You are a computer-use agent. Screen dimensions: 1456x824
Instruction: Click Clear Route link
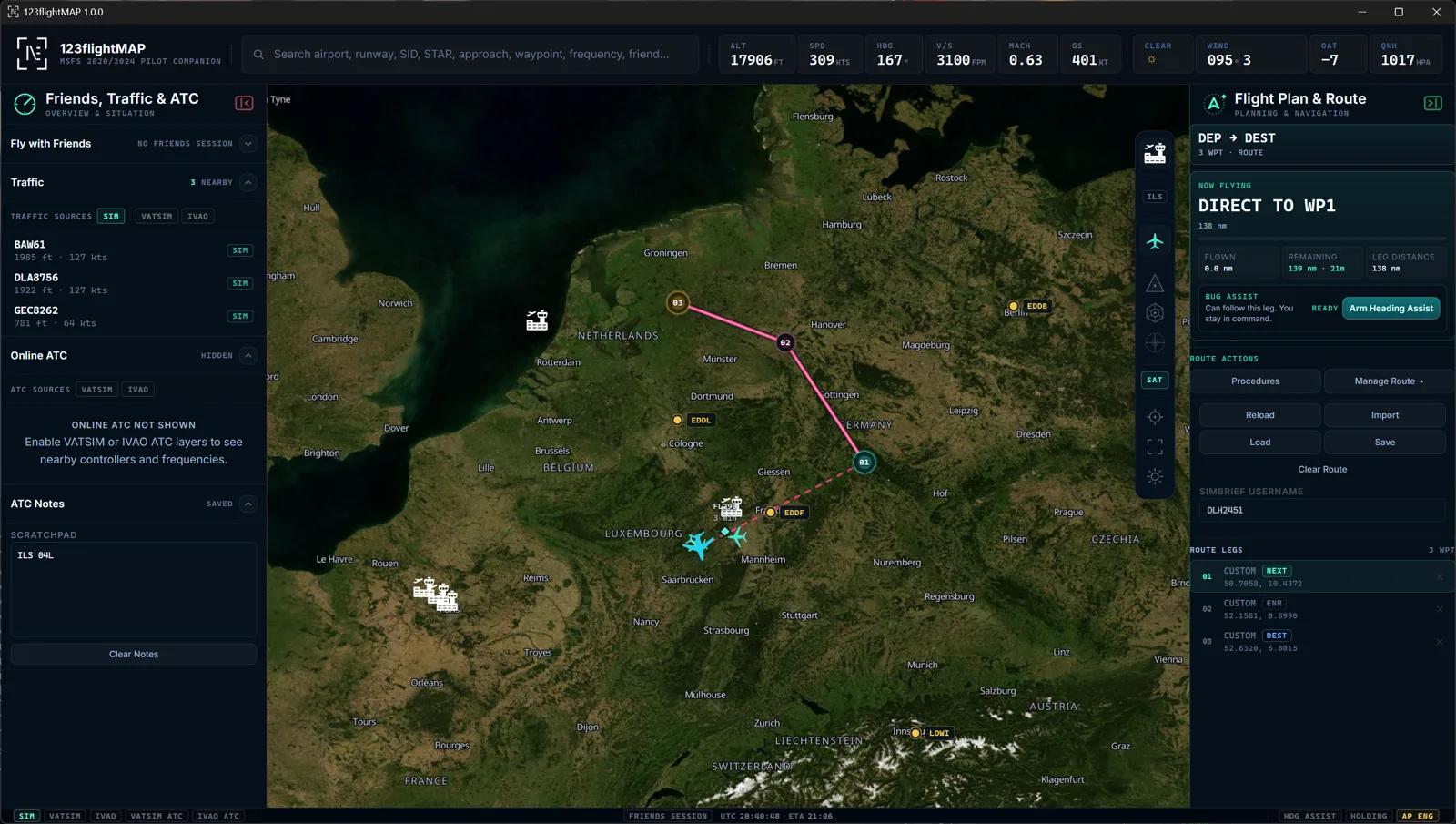coord(1322,470)
